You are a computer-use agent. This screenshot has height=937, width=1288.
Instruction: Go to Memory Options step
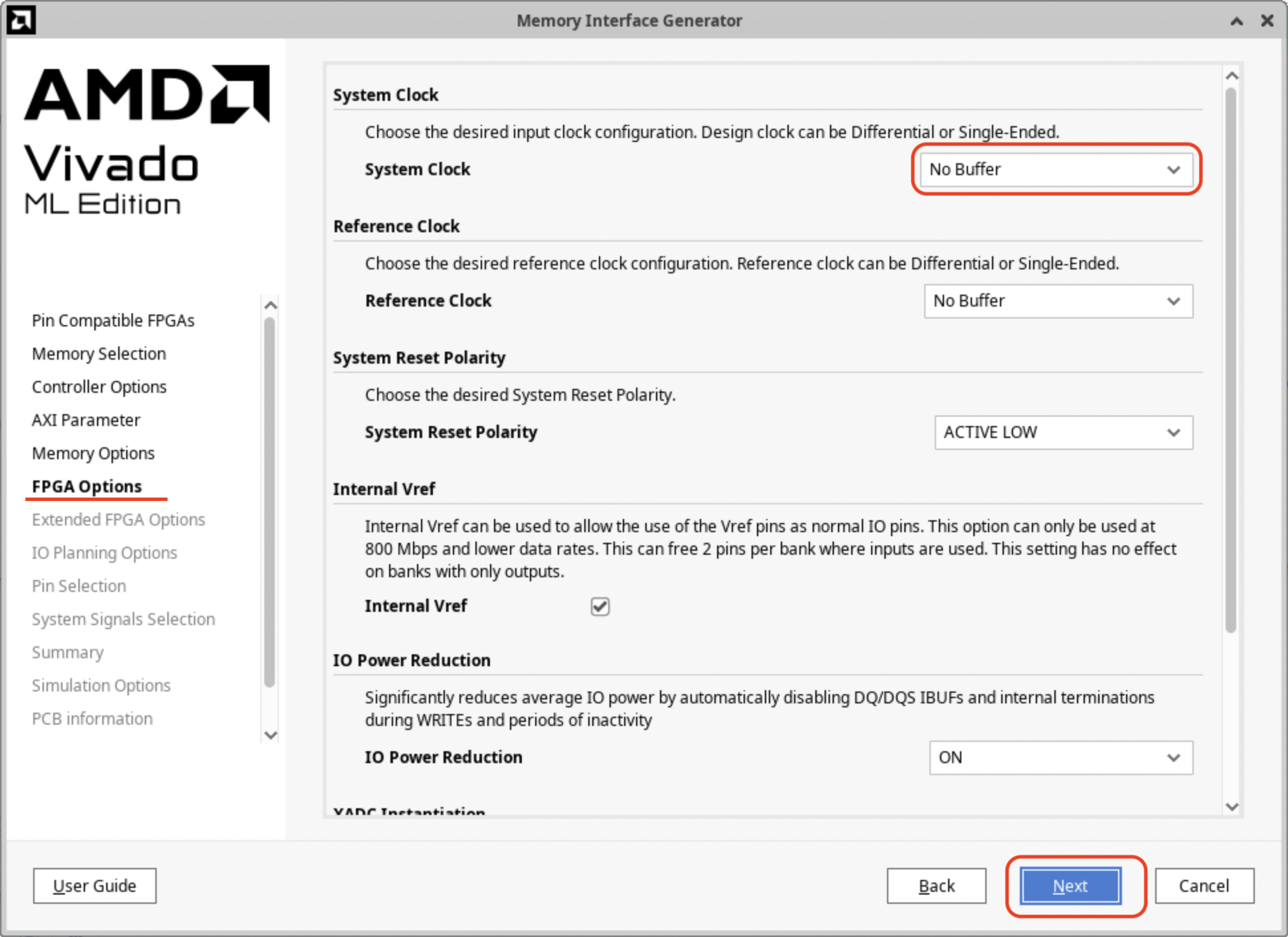(93, 453)
